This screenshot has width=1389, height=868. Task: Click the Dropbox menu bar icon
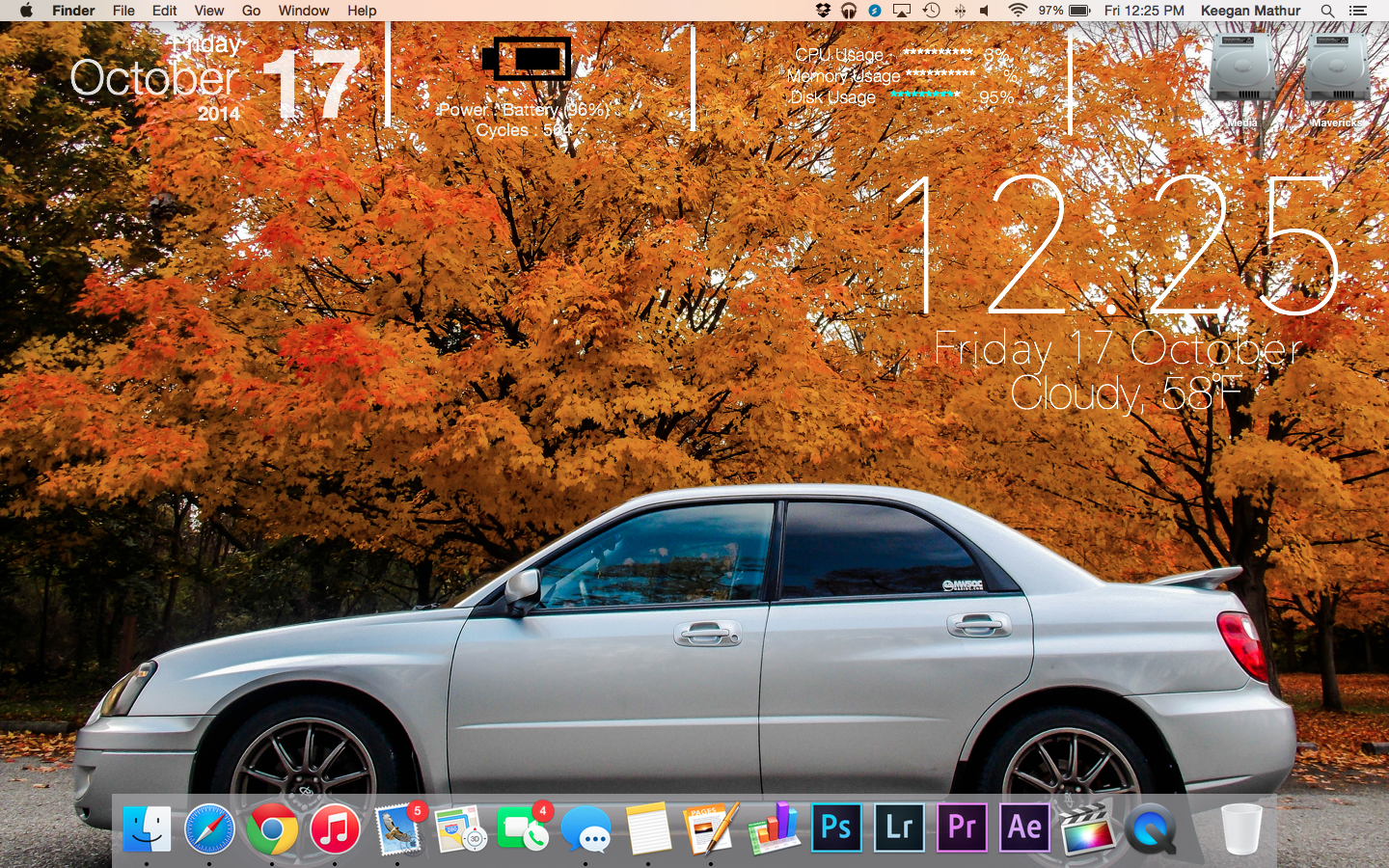click(x=823, y=11)
